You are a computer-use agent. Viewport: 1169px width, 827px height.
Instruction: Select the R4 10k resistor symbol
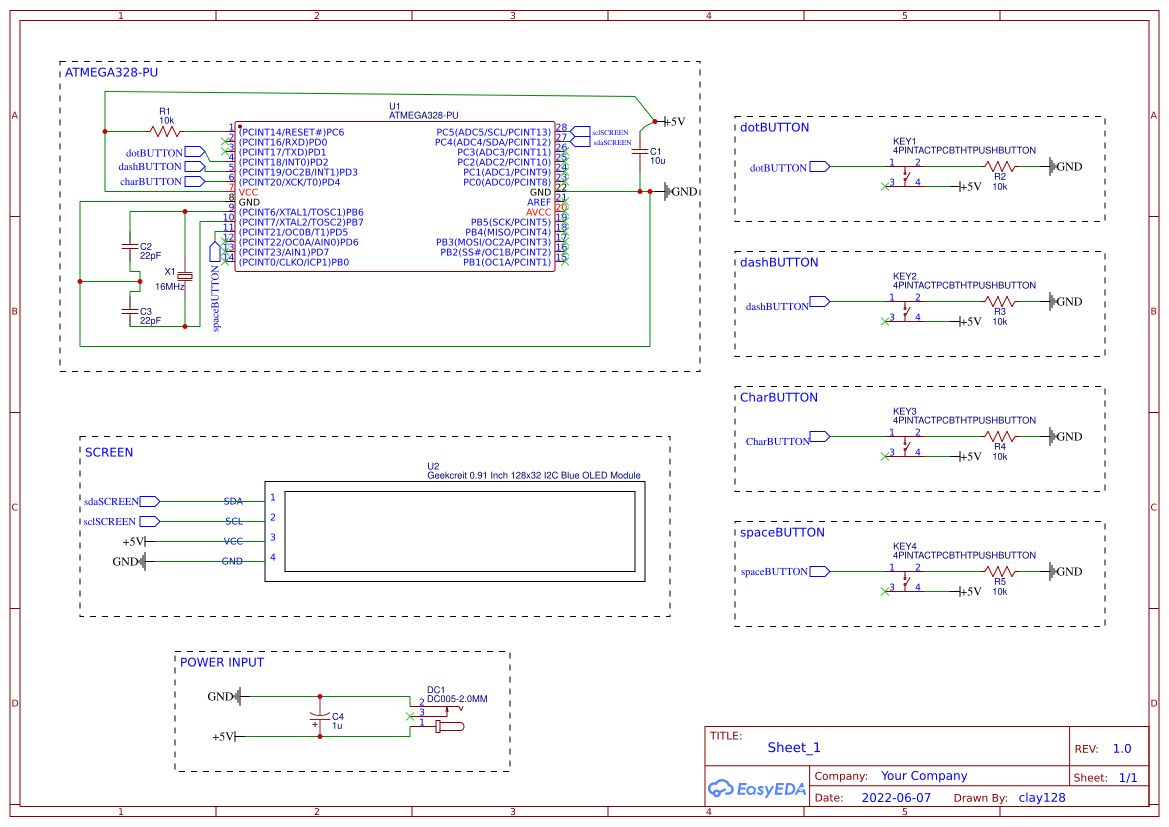[1000, 436]
